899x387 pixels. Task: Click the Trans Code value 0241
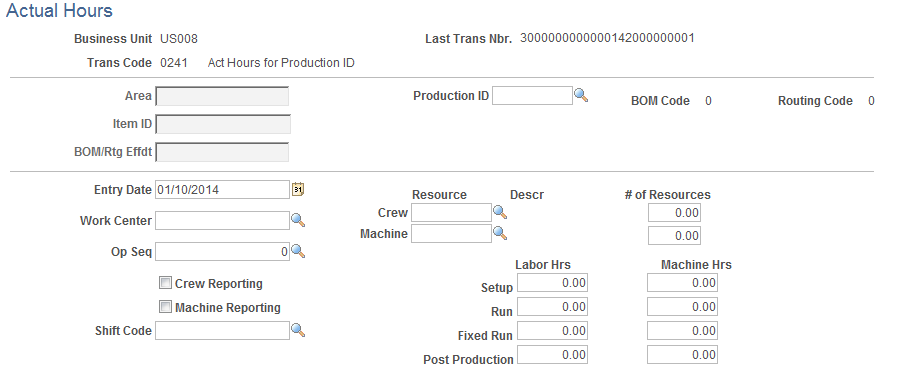174,62
